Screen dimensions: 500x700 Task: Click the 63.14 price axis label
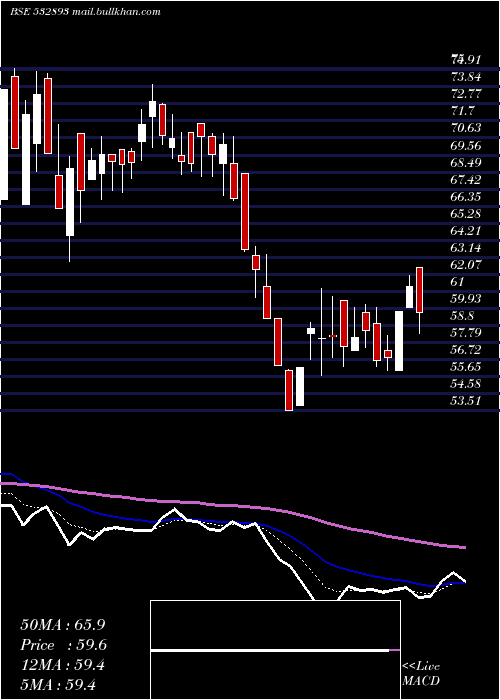click(467, 247)
